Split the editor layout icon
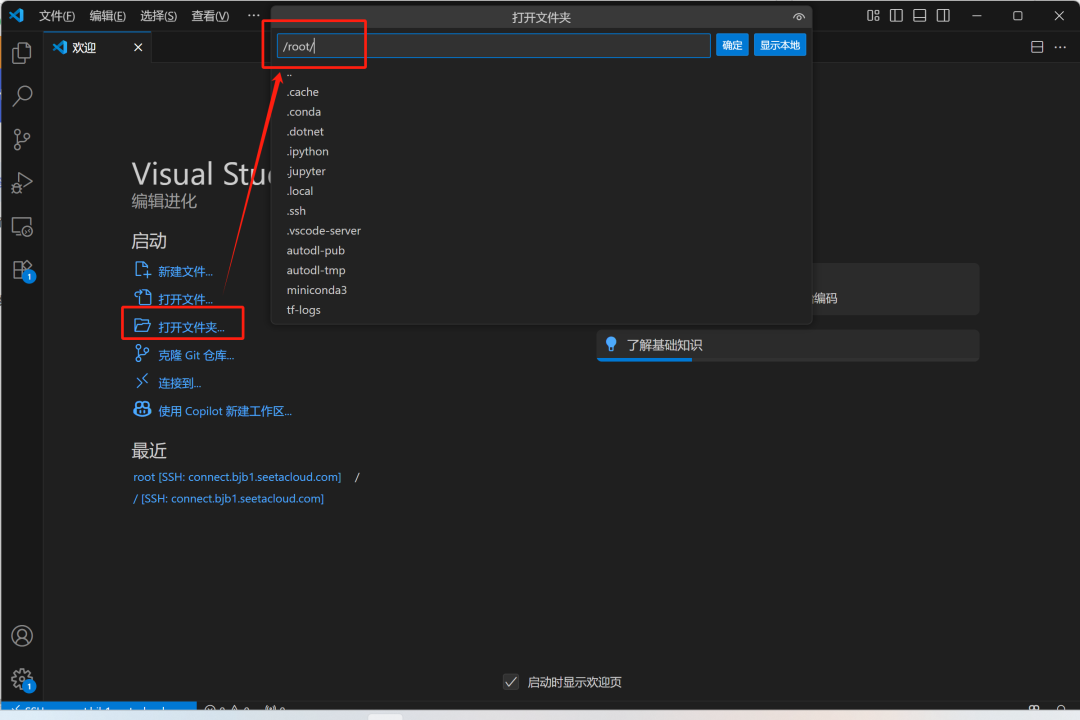1080x720 pixels. coord(1037,47)
